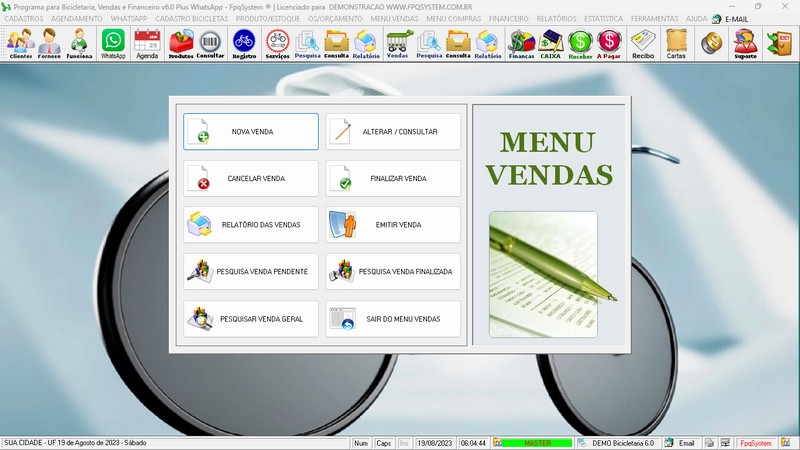Click Pesquisa icon next to Serviços

tap(308, 44)
